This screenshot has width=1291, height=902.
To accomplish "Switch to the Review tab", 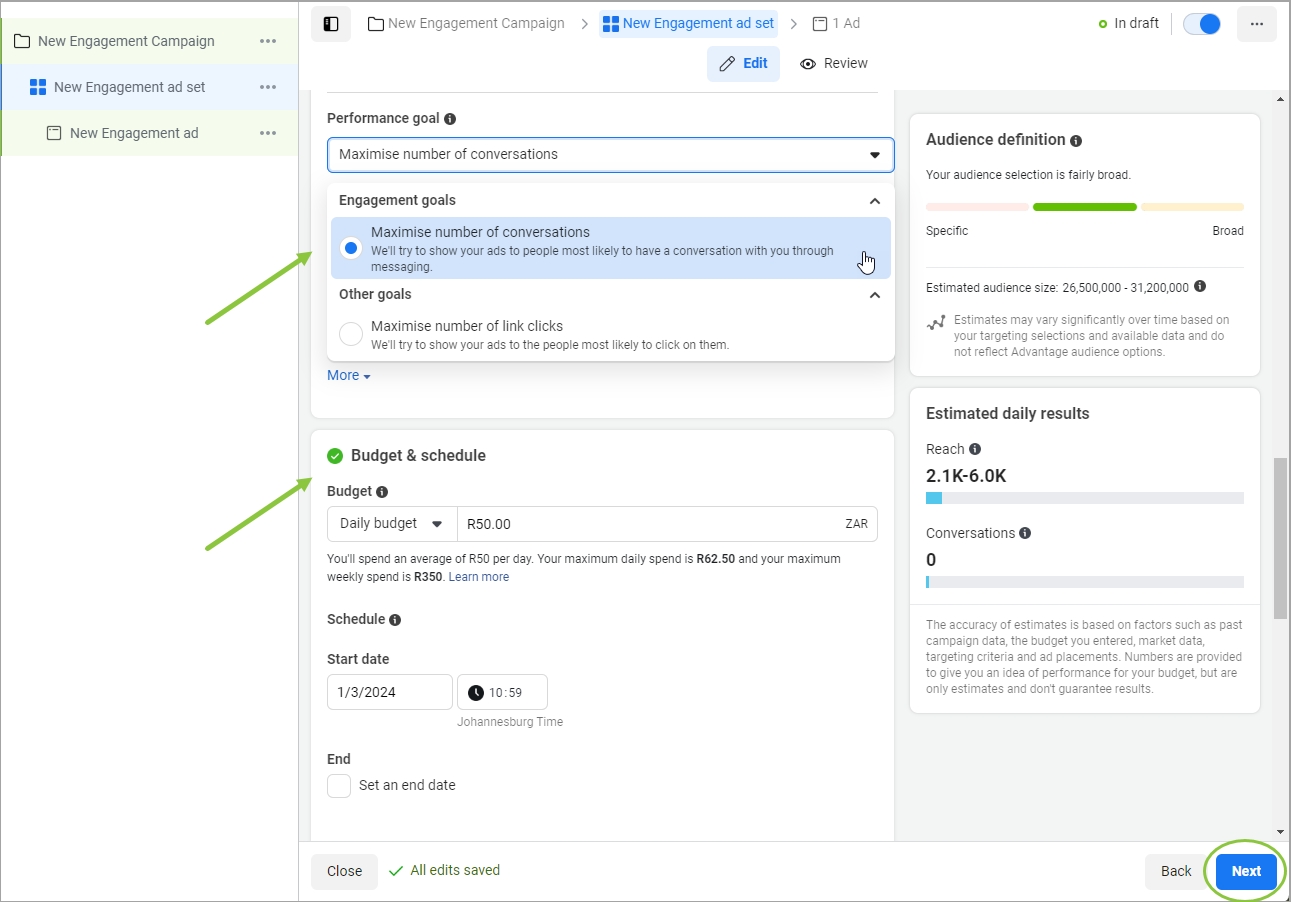I will coord(834,63).
